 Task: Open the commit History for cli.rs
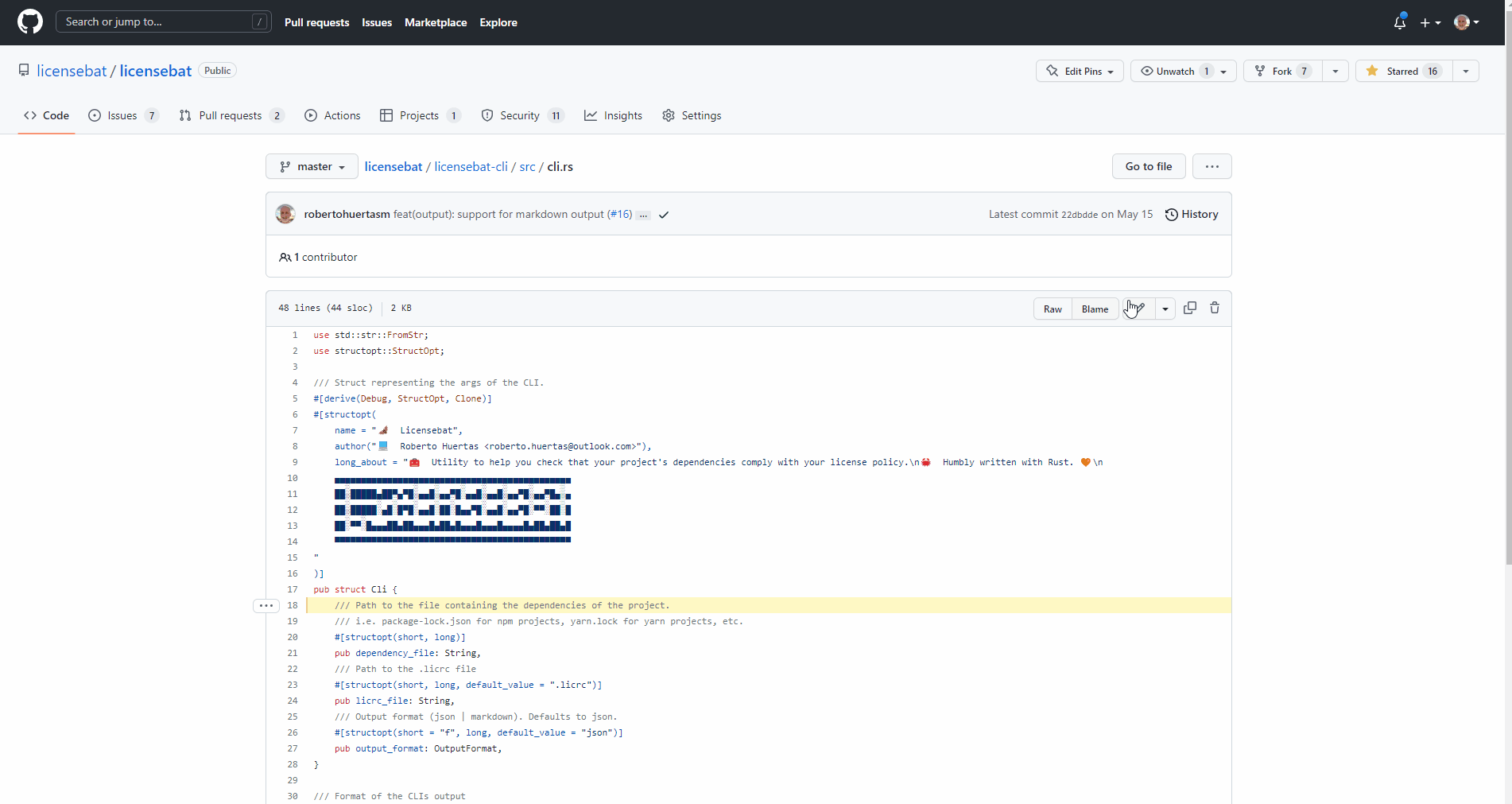[1191, 214]
